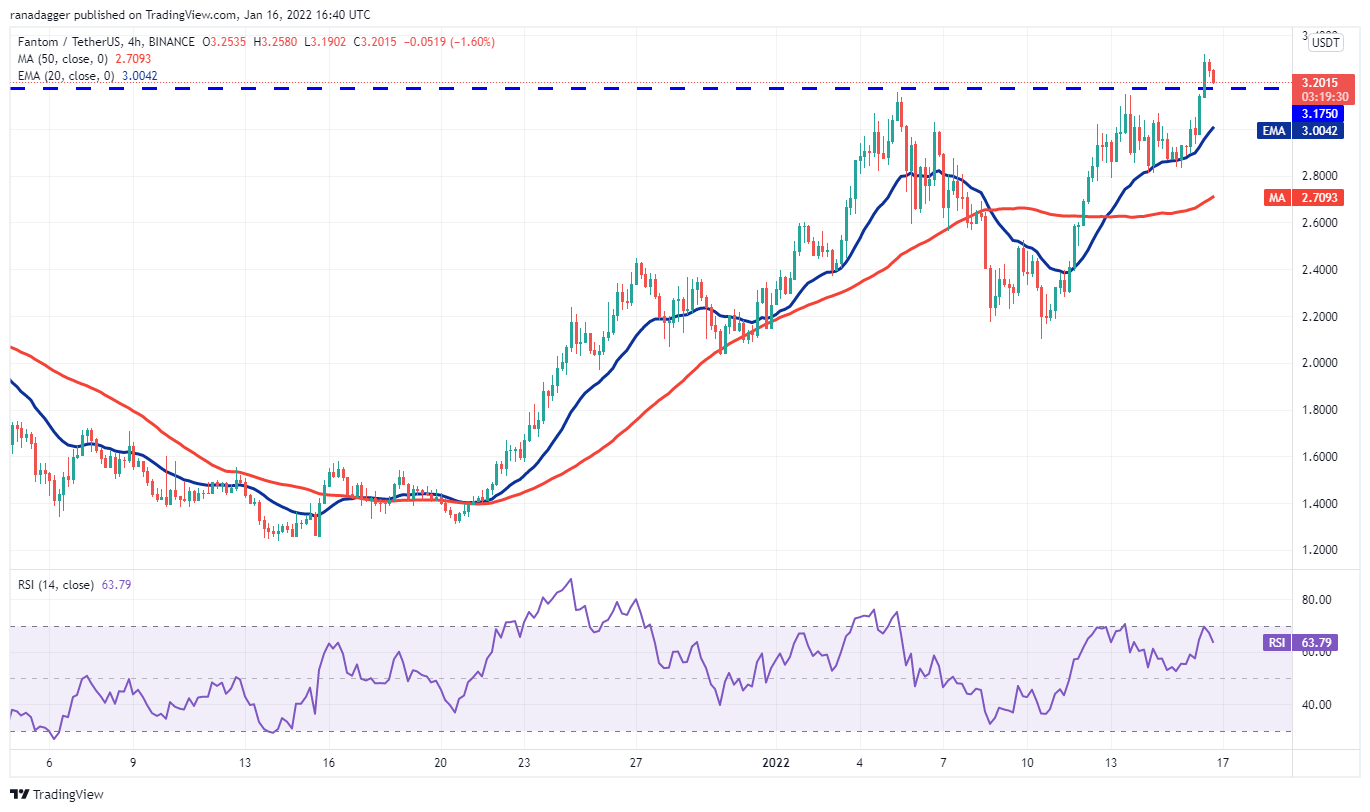Click the 2022 label on the time axis
Viewport: 1370px width, 812px height.
click(775, 762)
